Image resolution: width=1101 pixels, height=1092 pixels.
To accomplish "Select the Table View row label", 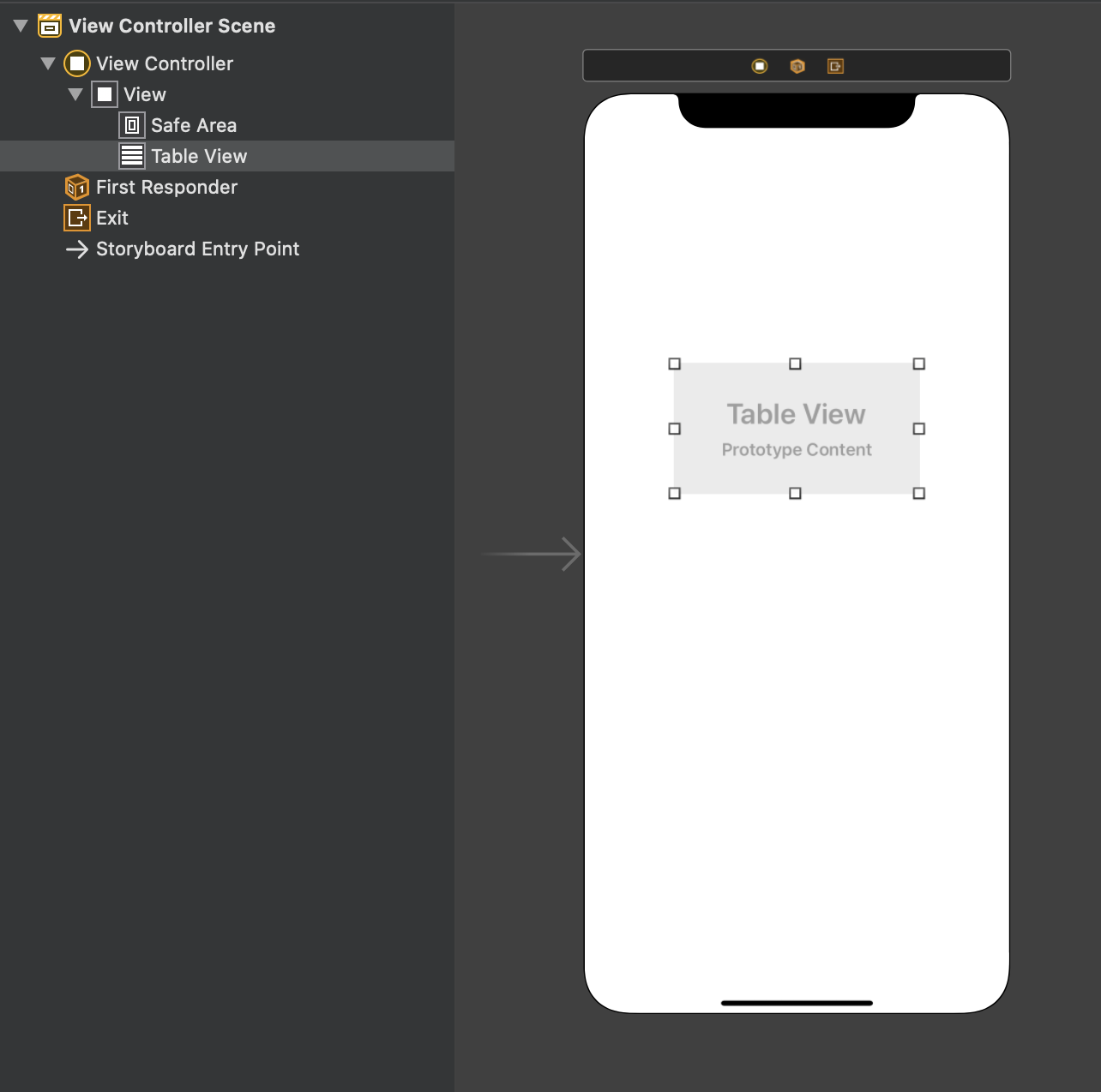I will (x=199, y=156).
